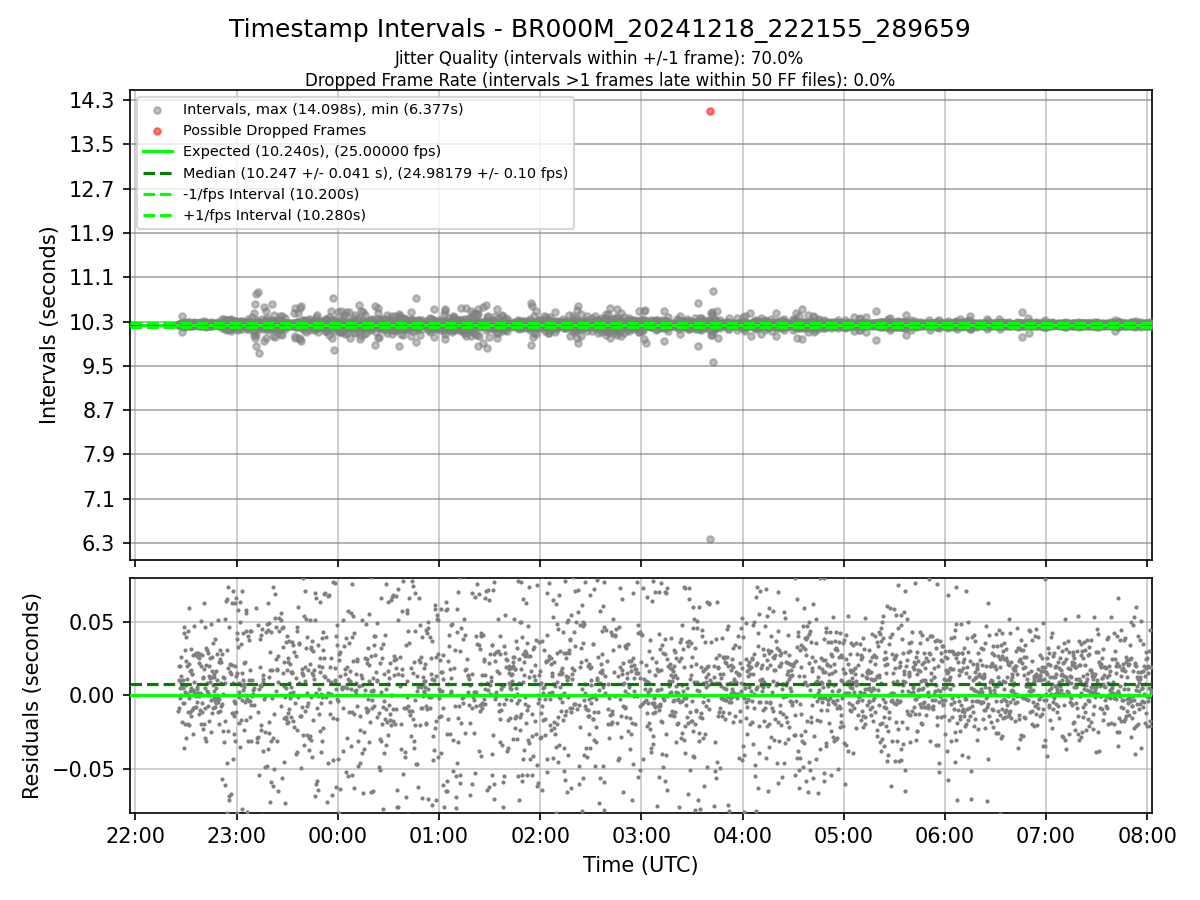Screen dimensions: 1200x900
Task: Click the 22:00 time tick label
Action: click(135, 834)
